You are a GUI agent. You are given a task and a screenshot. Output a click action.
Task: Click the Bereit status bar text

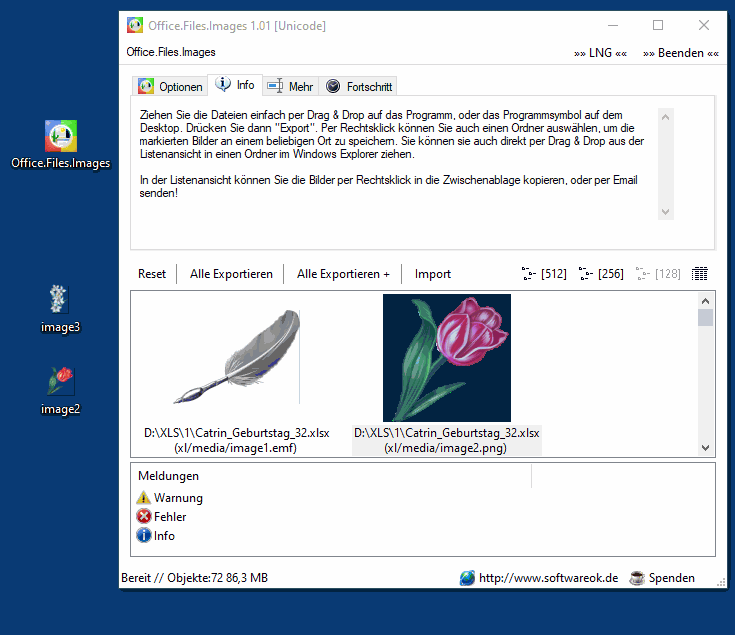(194, 578)
